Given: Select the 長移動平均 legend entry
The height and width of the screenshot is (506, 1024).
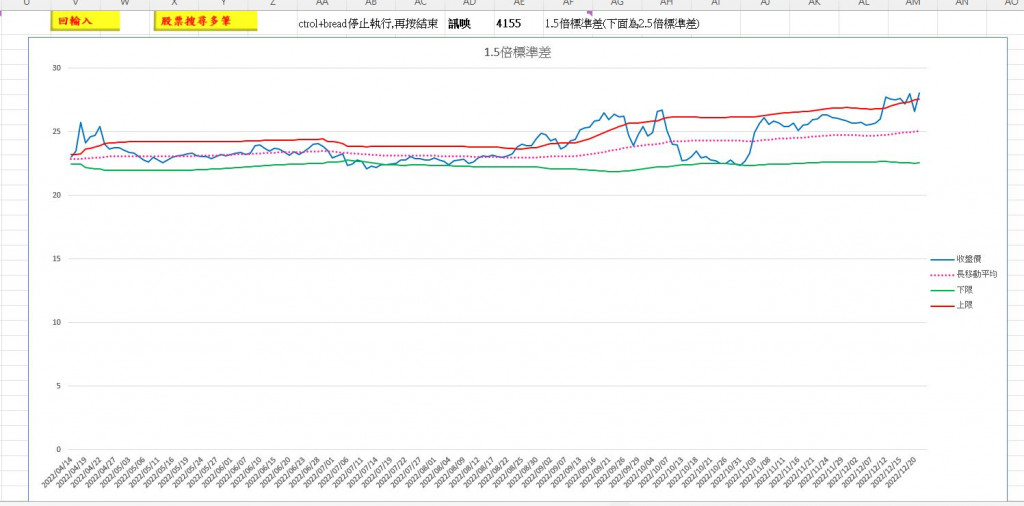Looking at the screenshot, I should click(x=976, y=274).
